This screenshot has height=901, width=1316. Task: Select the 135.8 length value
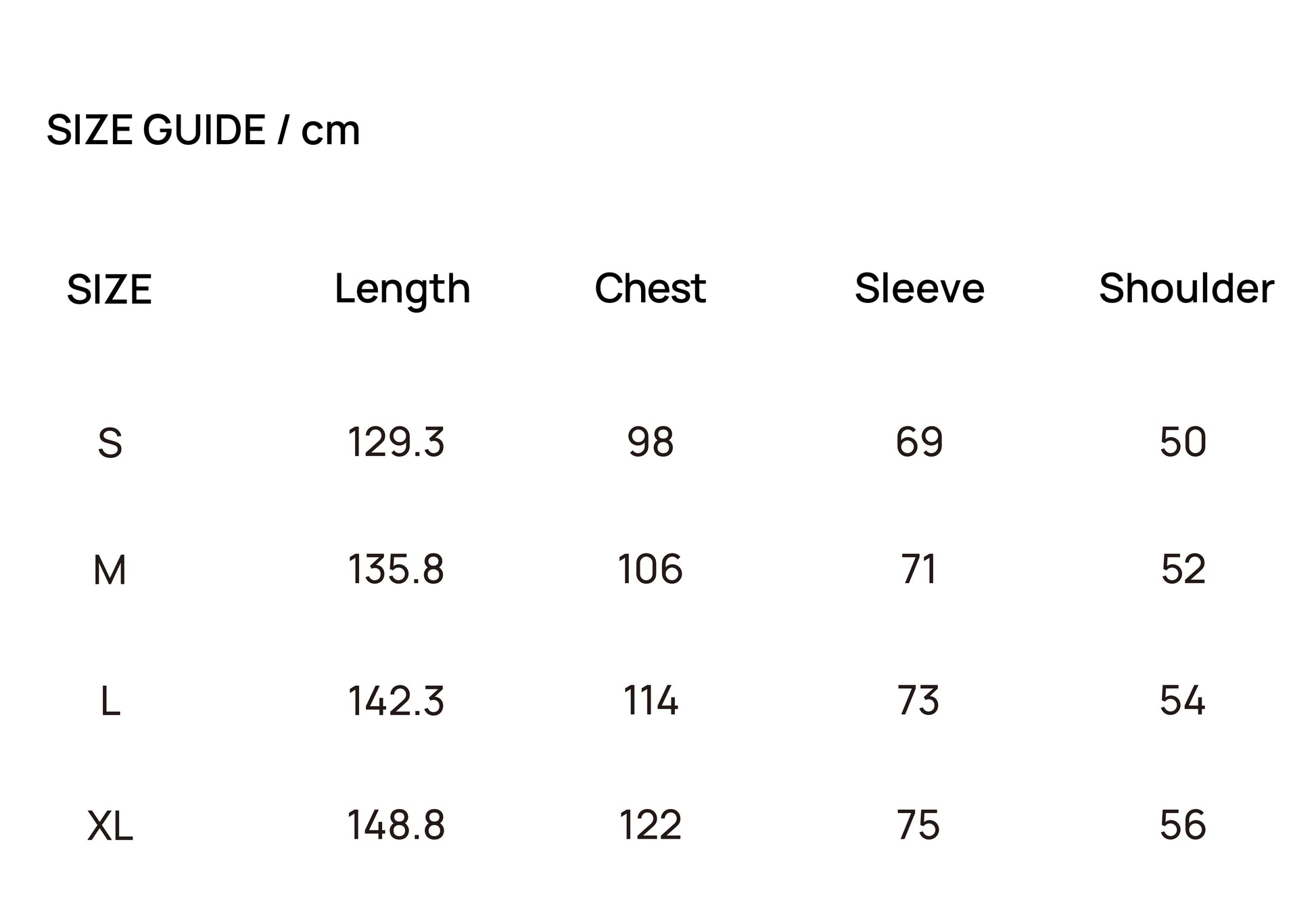pyautogui.click(x=396, y=569)
